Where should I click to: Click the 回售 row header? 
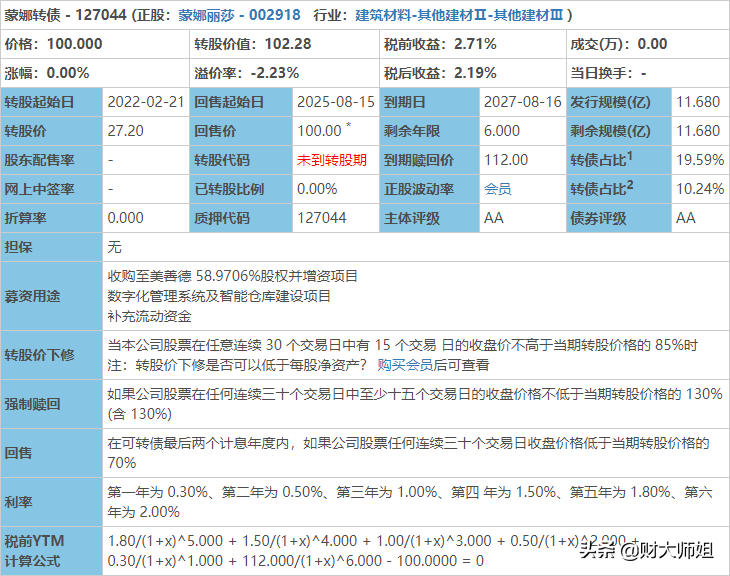pyautogui.click(x=52, y=453)
